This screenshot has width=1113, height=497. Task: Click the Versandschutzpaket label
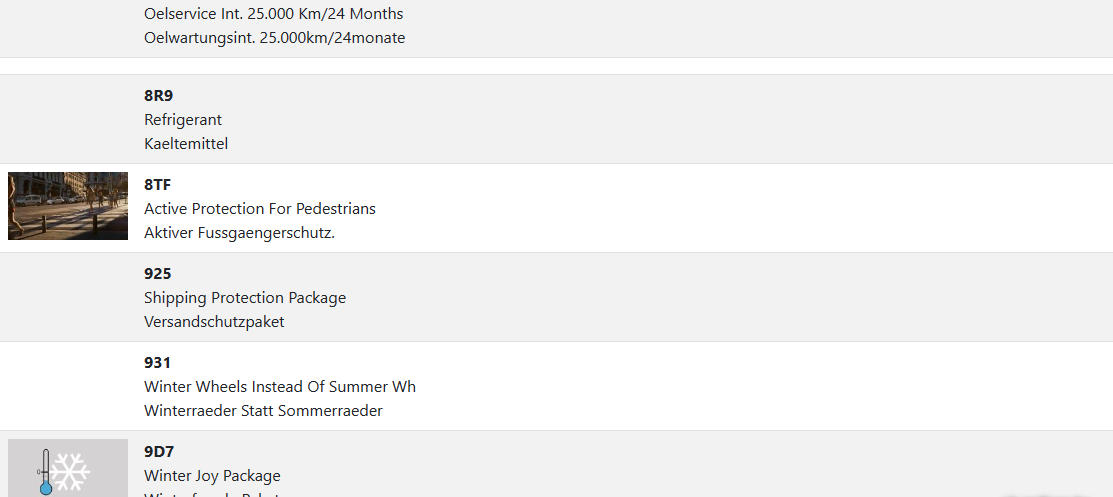coord(214,322)
